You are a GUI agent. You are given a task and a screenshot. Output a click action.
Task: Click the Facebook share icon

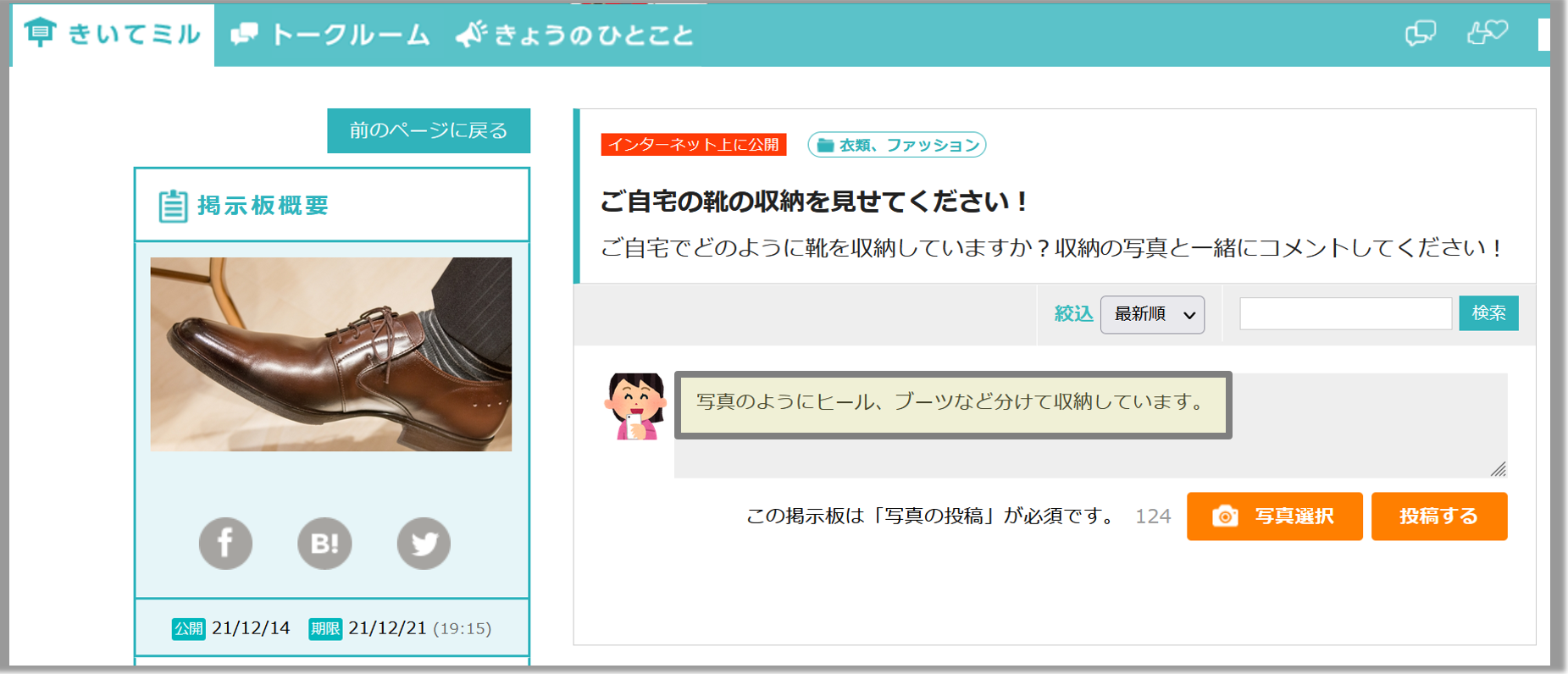225,543
